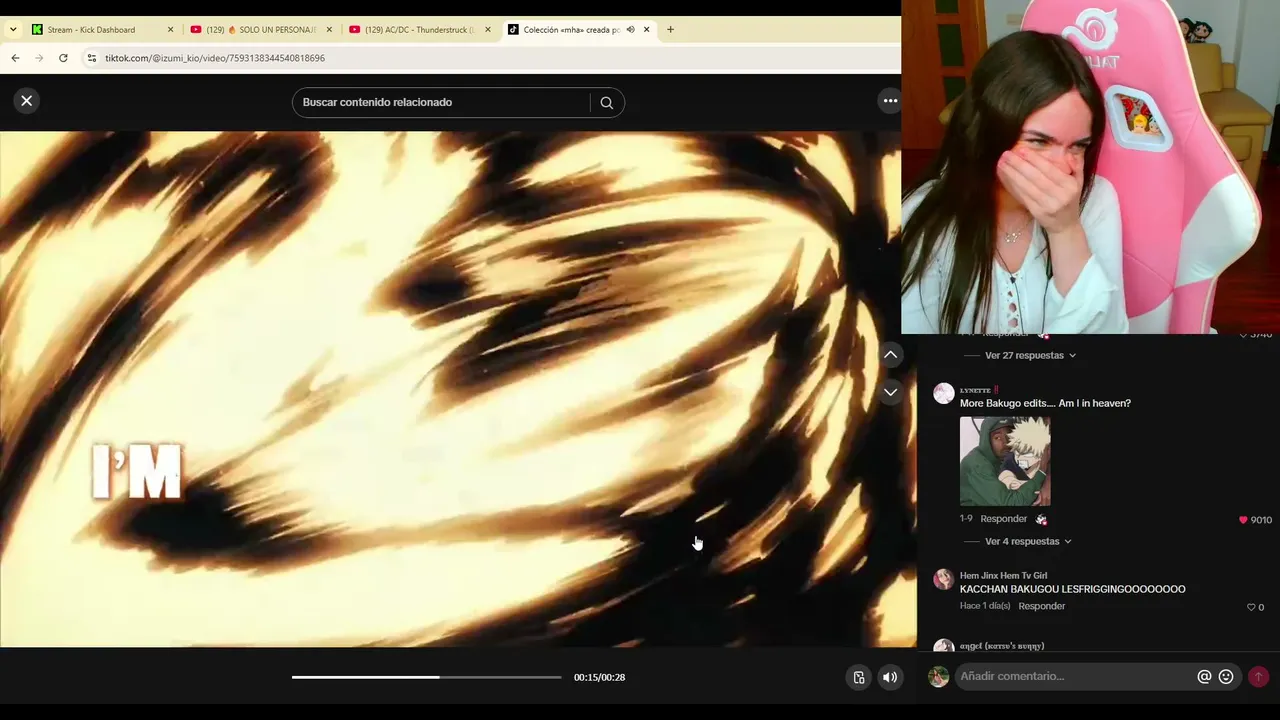The width and height of the screenshot is (1280, 720).
Task: Go back in browser history
Action: click(x=15, y=58)
